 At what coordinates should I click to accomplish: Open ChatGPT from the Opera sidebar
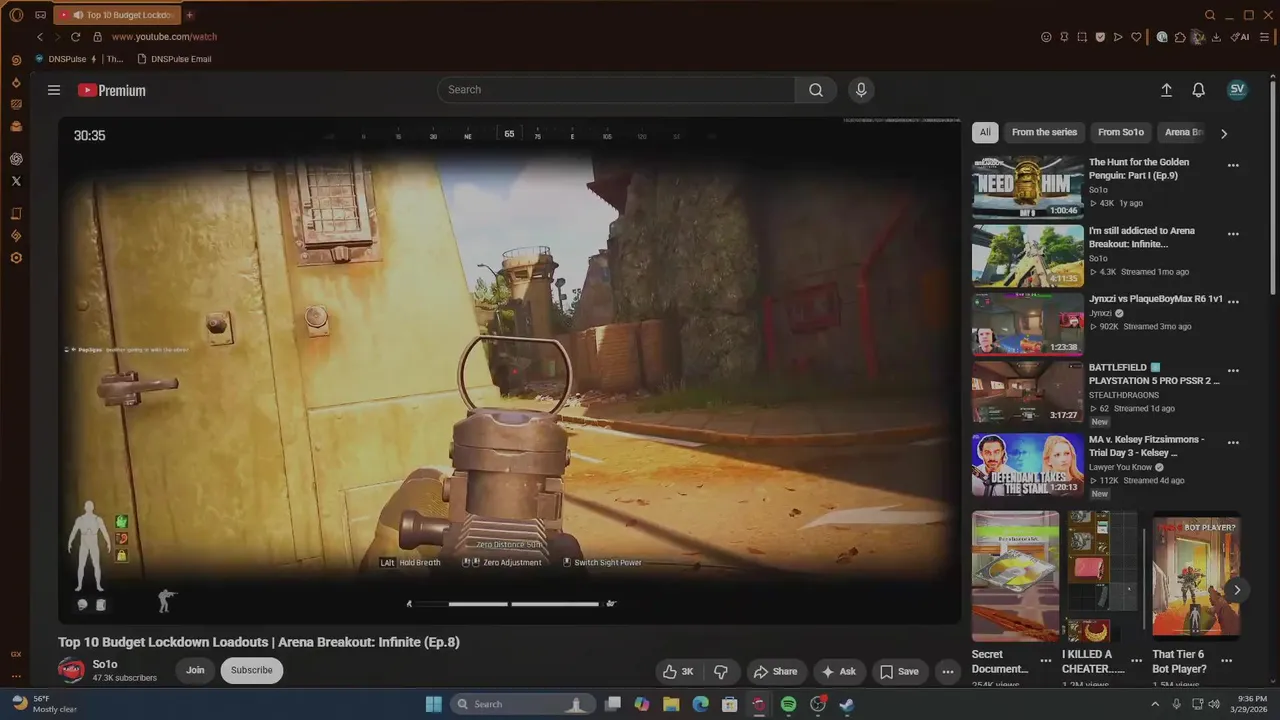(16, 159)
